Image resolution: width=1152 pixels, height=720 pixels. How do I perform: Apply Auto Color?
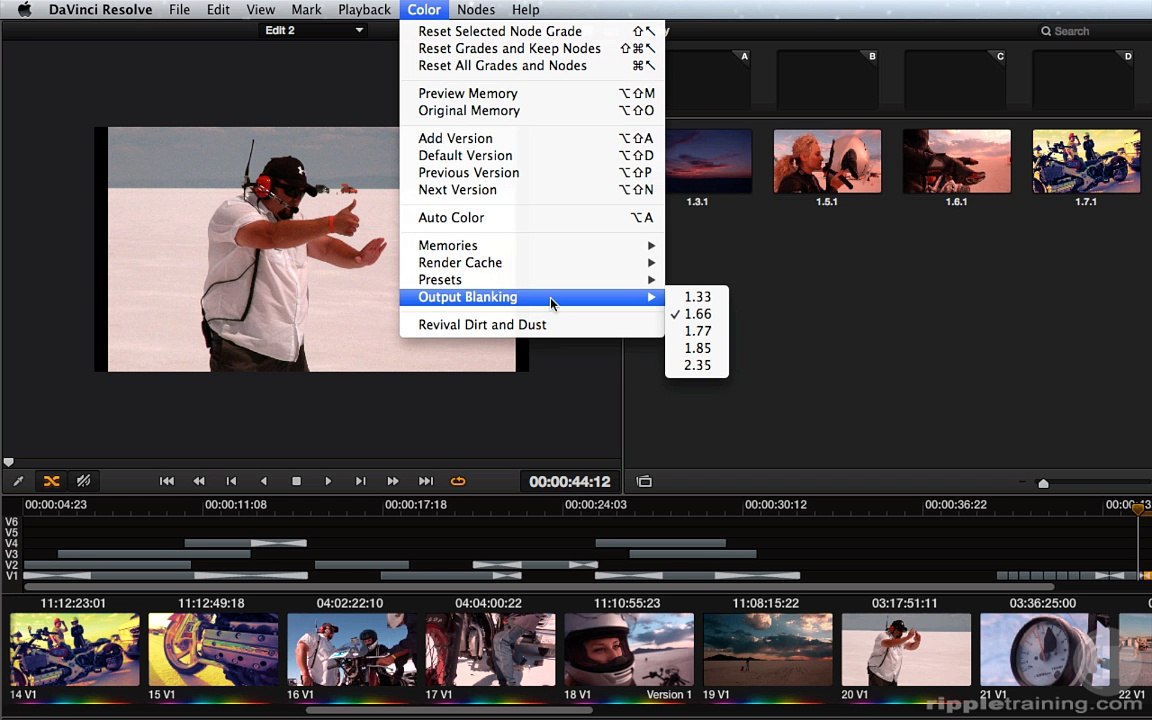[532, 217]
